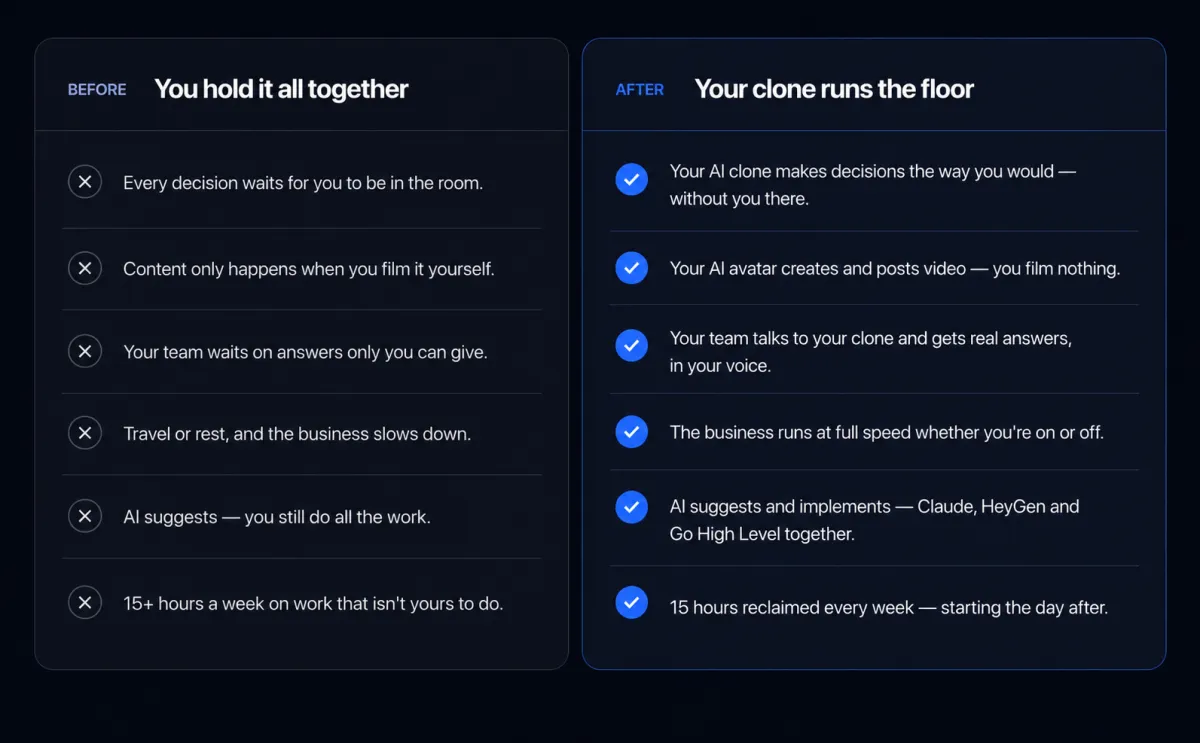Click the text '15+ hours a week on work'

pyautogui.click(x=219, y=603)
